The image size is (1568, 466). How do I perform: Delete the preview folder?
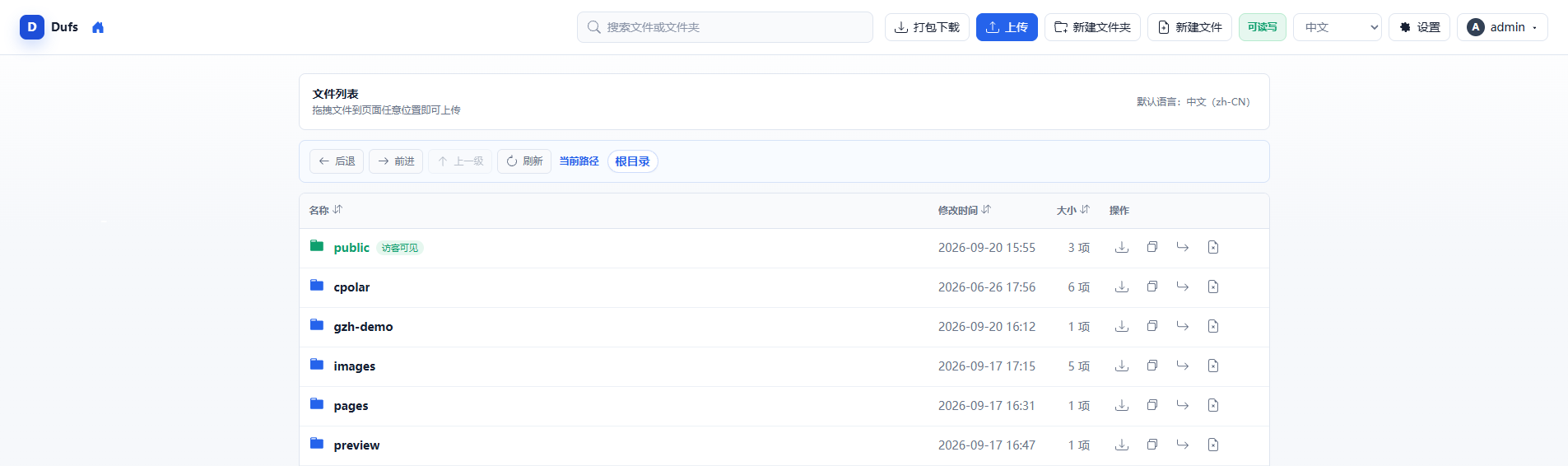1213,445
